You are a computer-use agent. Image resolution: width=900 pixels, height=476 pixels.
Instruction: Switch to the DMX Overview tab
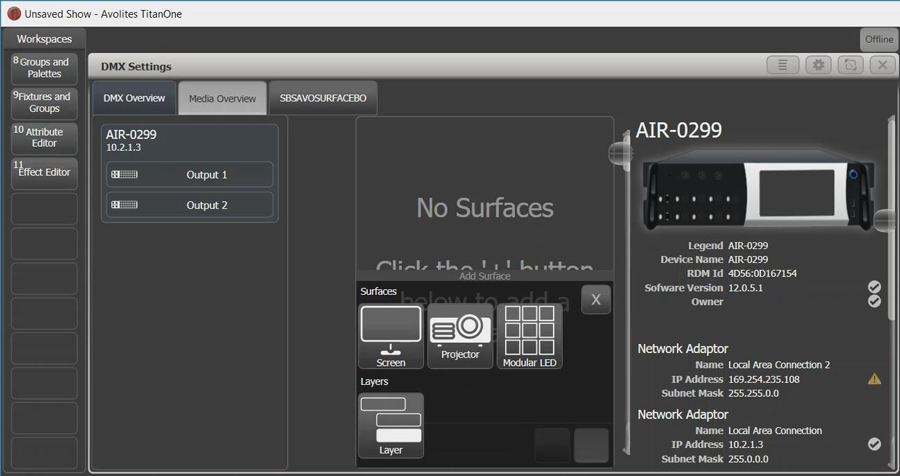pos(134,98)
